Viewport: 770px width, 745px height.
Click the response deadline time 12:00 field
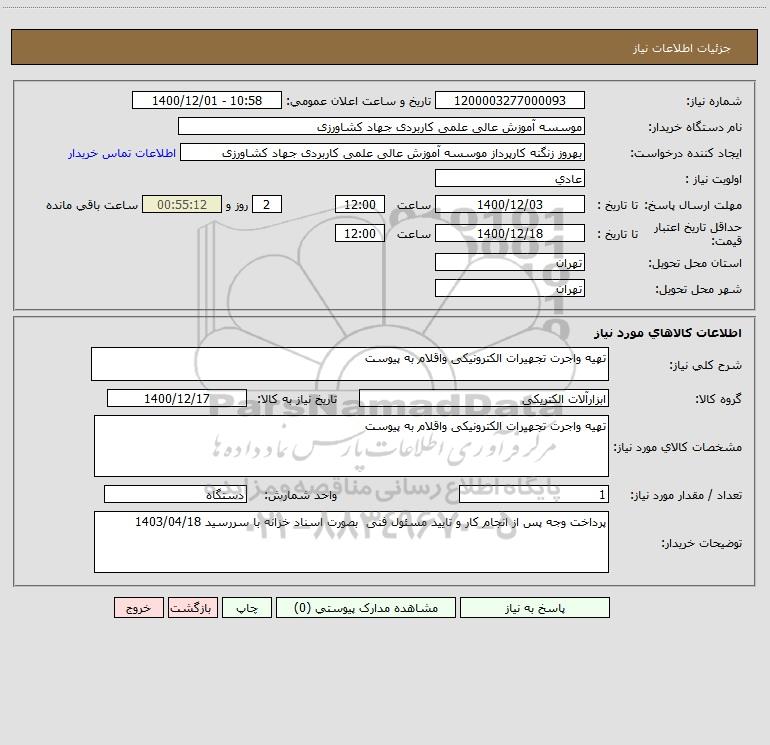click(359, 204)
